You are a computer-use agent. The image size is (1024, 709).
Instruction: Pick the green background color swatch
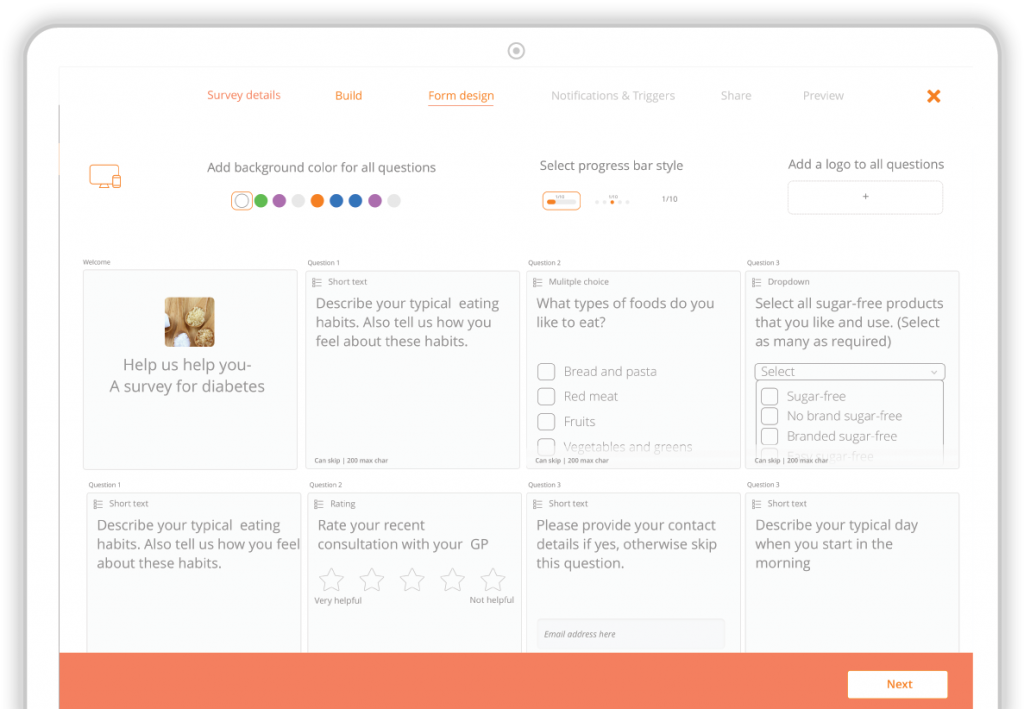(x=261, y=200)
